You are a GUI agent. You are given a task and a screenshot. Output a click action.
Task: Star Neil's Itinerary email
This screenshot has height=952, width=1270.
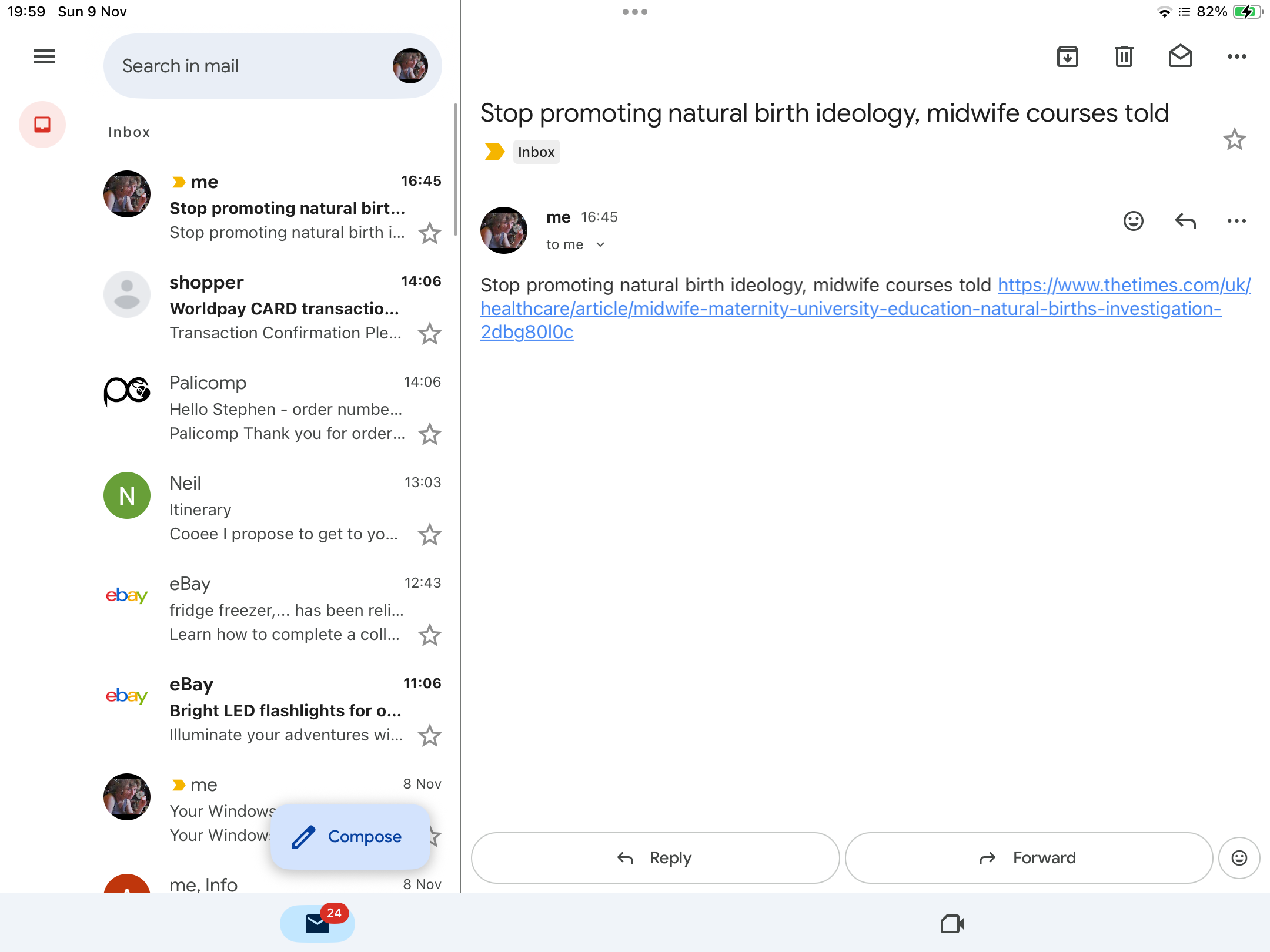point(430,535)
